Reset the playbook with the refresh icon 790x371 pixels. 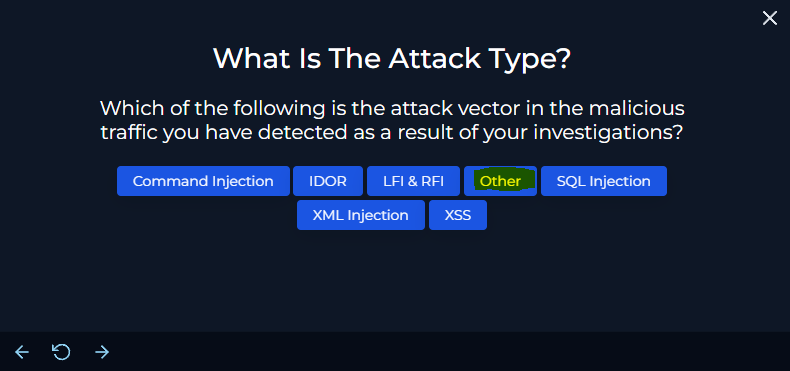[x=61, y=352]
